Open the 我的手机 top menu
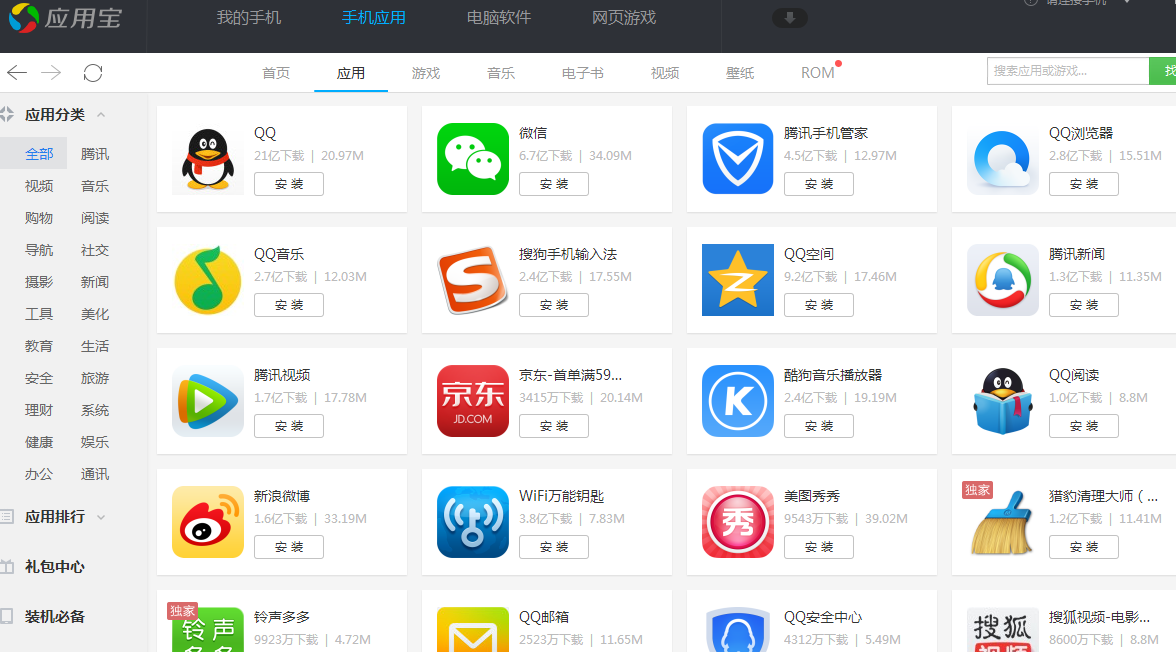The width and height of the screenshot is (1176, 652). click(249, 17)
